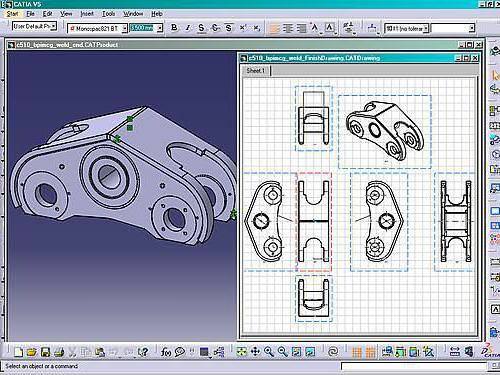Image resolution: width=500 pixels, height=375 pixels.
Task: Click the Open folder icon
Action: pyautogui.click(x=32, y=352)
